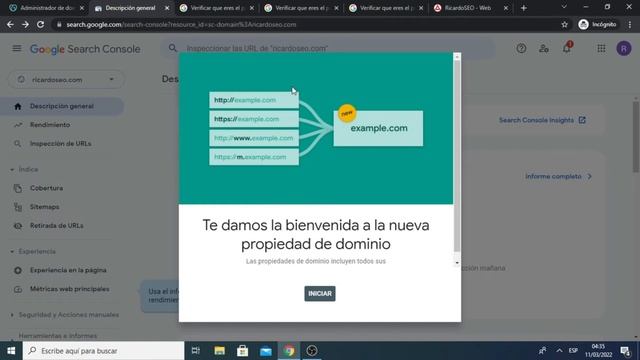Click the browser address bar URL
The height and width of the screenshot is (360, 640).
pyautogui.click(x=181, y=24)
